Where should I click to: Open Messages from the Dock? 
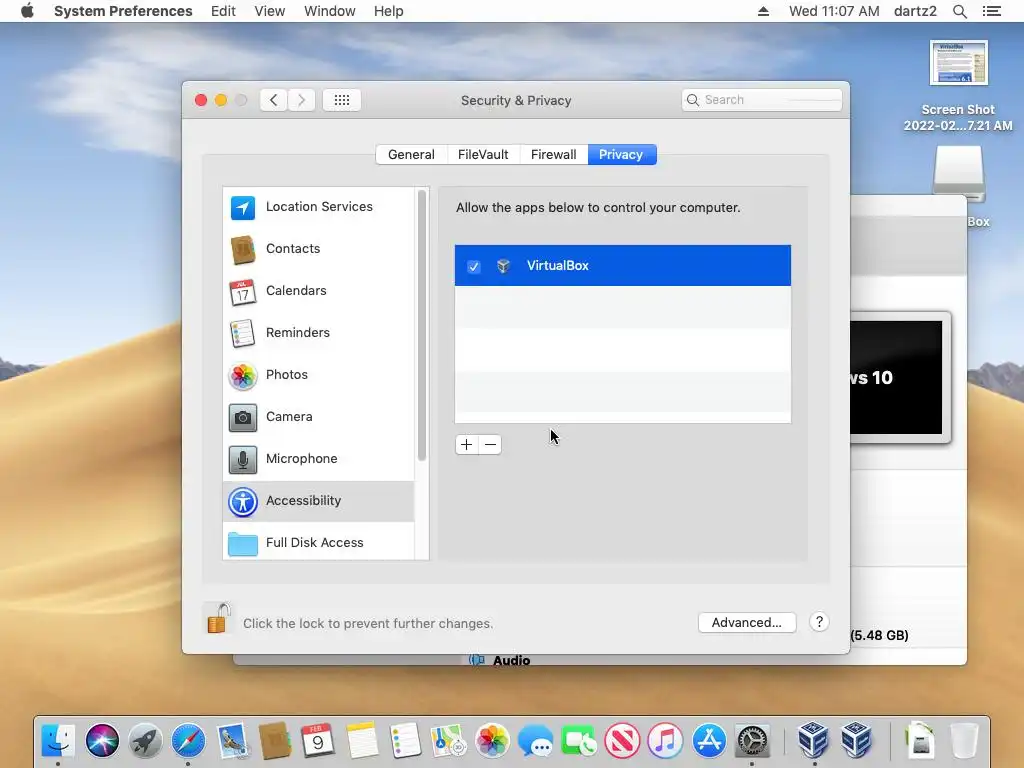536,741
